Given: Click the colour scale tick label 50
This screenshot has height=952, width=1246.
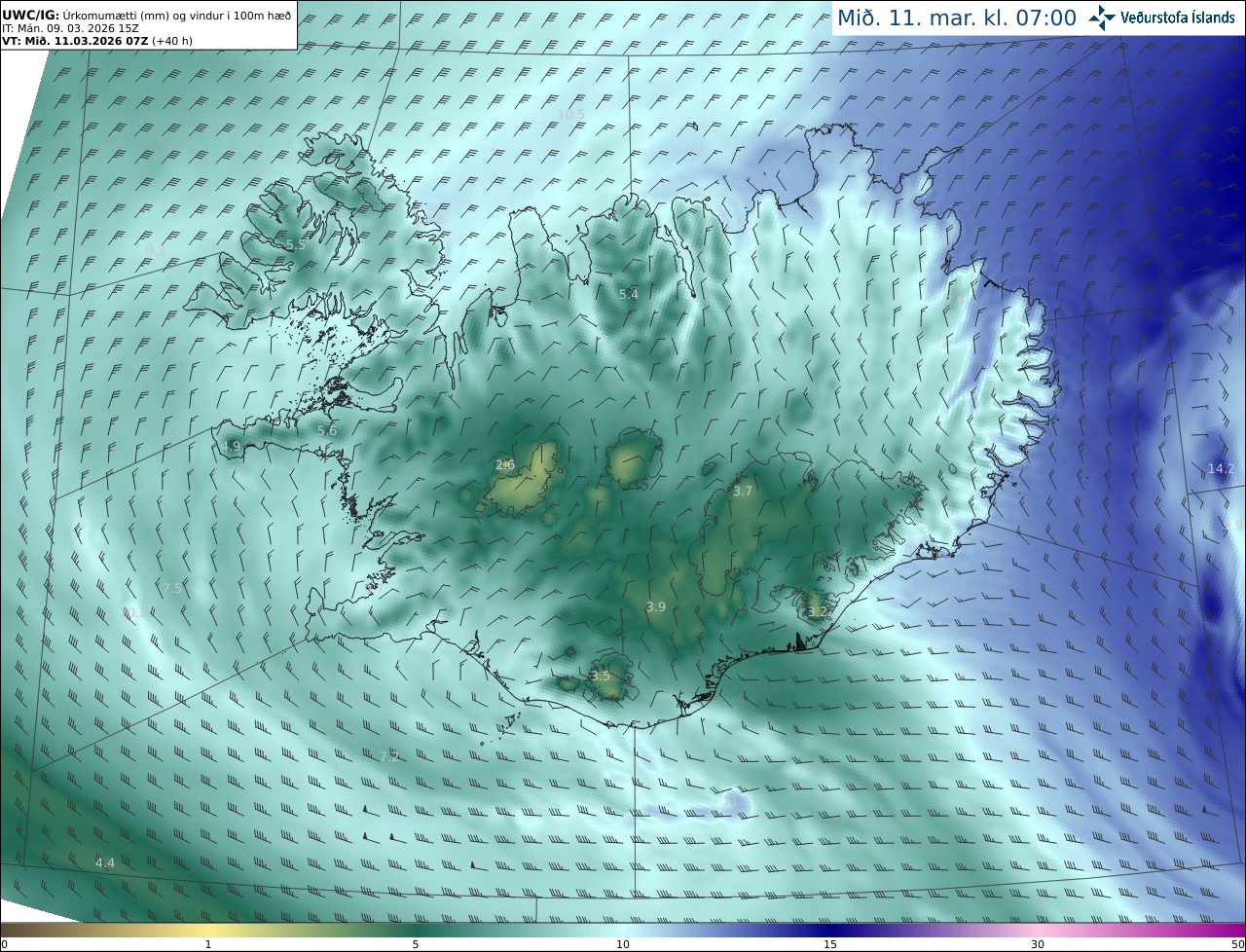Looking at the screenshot, I should tap(1237, 945).
